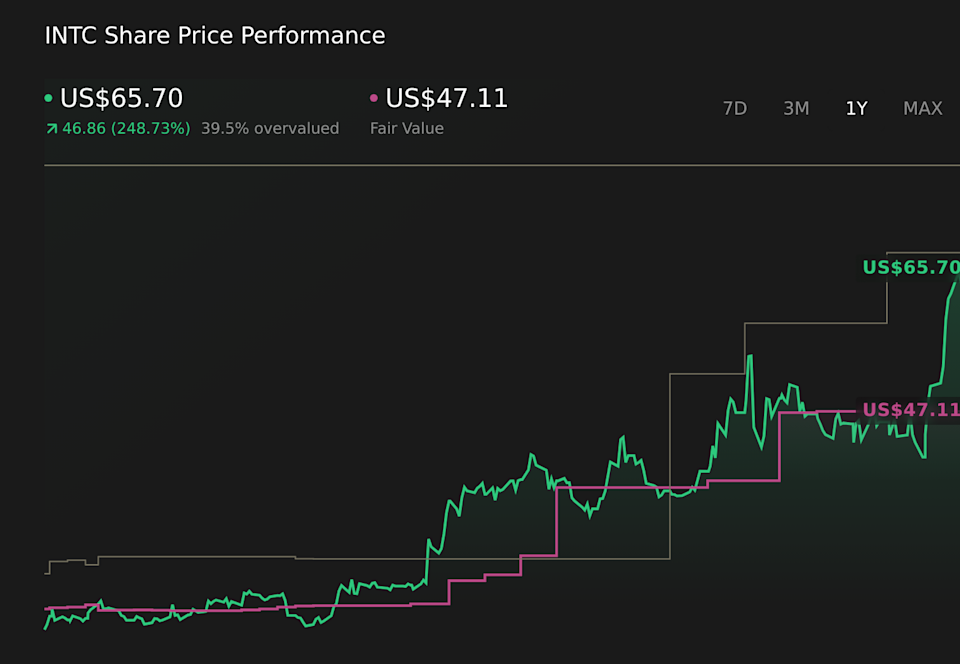Switch to the 3M time range

pyautogui.click(x=796, y=108)
